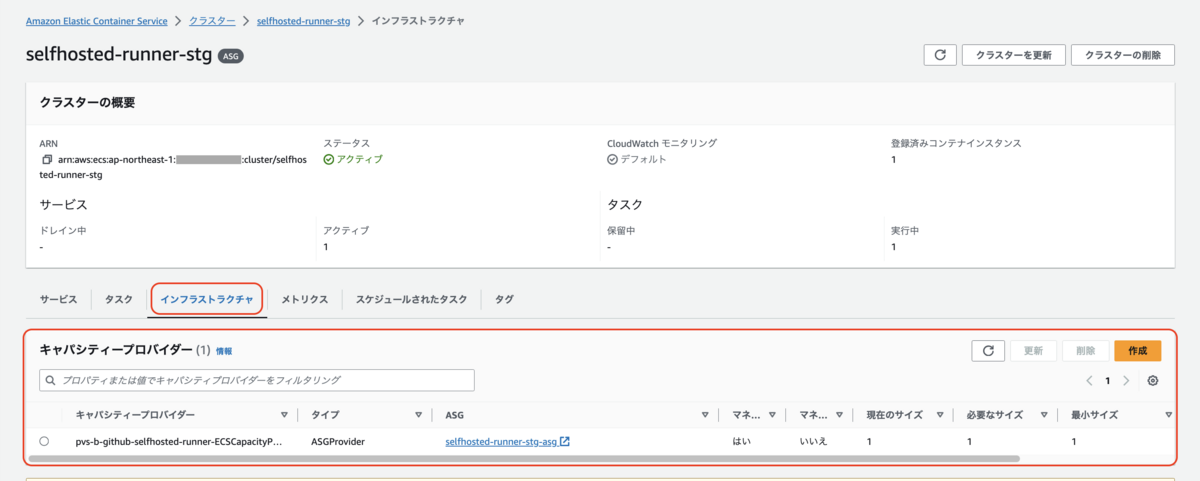Open the メトリクス tab
Screen dimensions: 1200x481
point(304,299)
